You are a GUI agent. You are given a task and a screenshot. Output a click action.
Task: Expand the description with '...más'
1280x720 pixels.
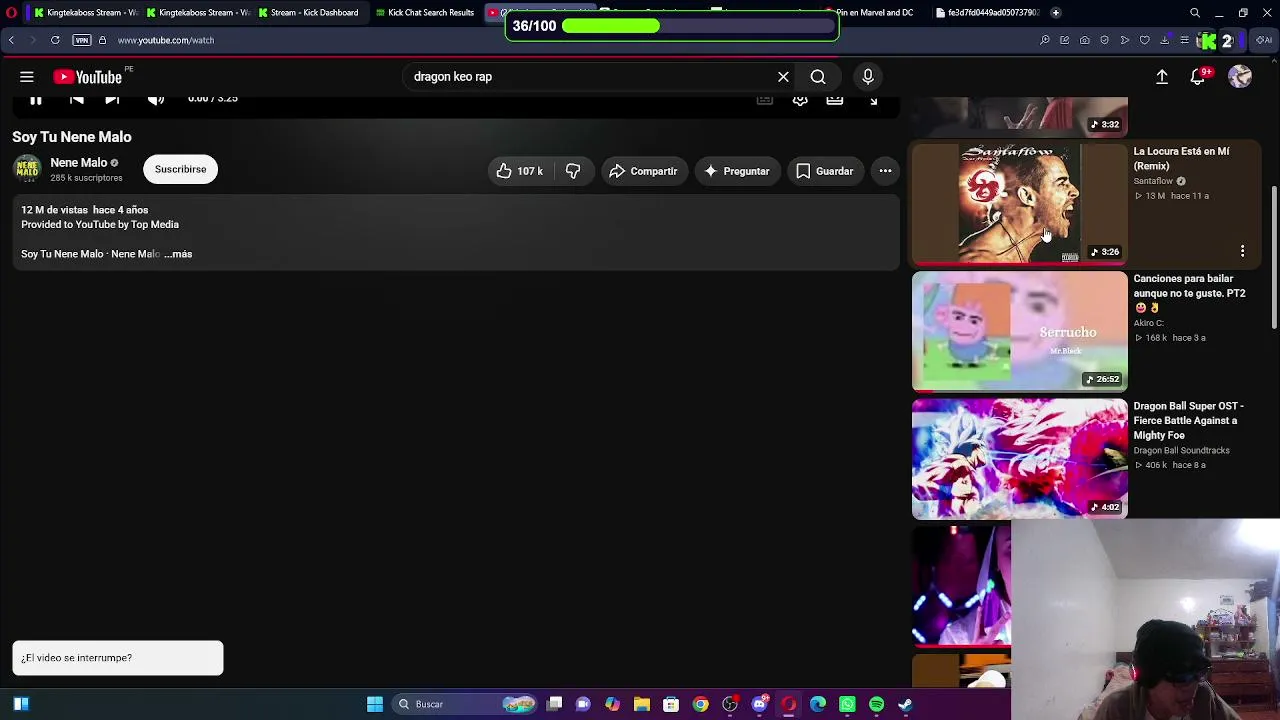(x=179, y=254)
